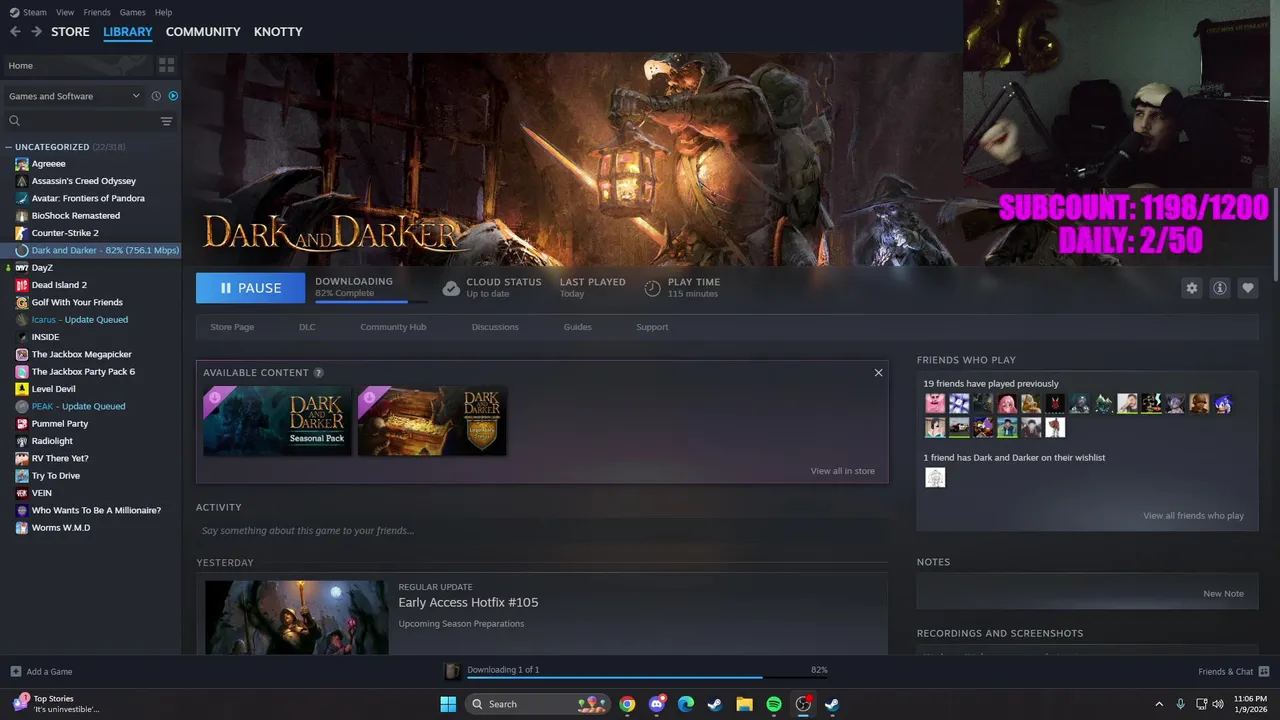Viewport: 1280px width, 720px height.
Task: Open the Store Page tab
Action: click(x=232, y=327)
